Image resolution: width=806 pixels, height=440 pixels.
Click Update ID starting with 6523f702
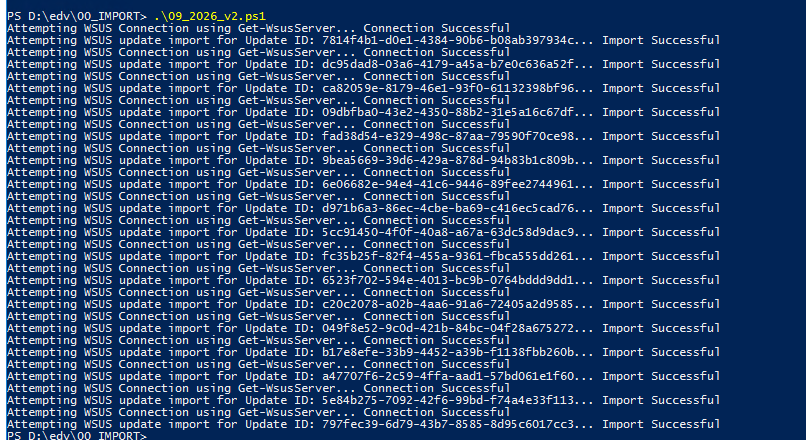(448, 280)
